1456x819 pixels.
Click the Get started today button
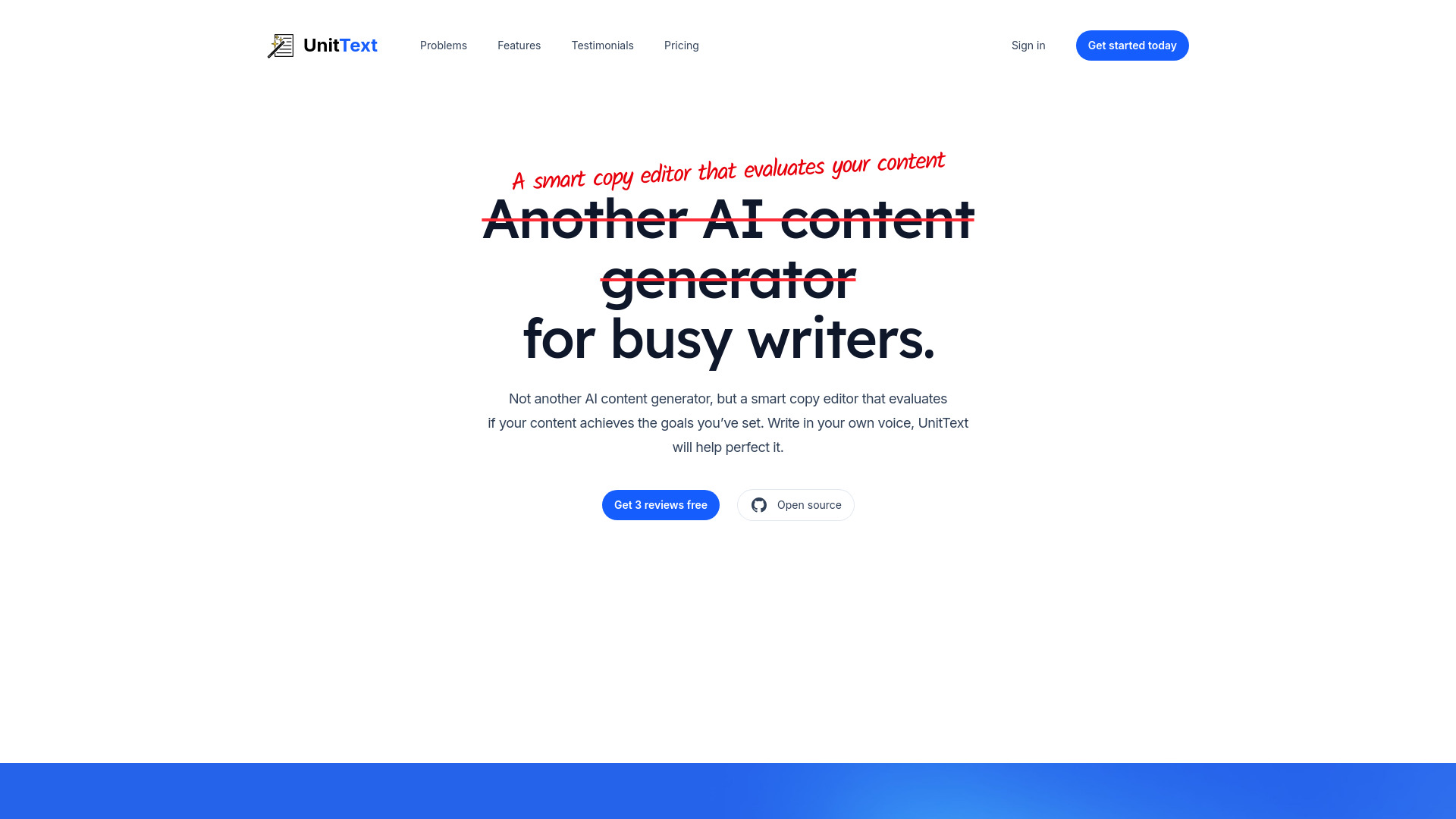[1131, 45]
